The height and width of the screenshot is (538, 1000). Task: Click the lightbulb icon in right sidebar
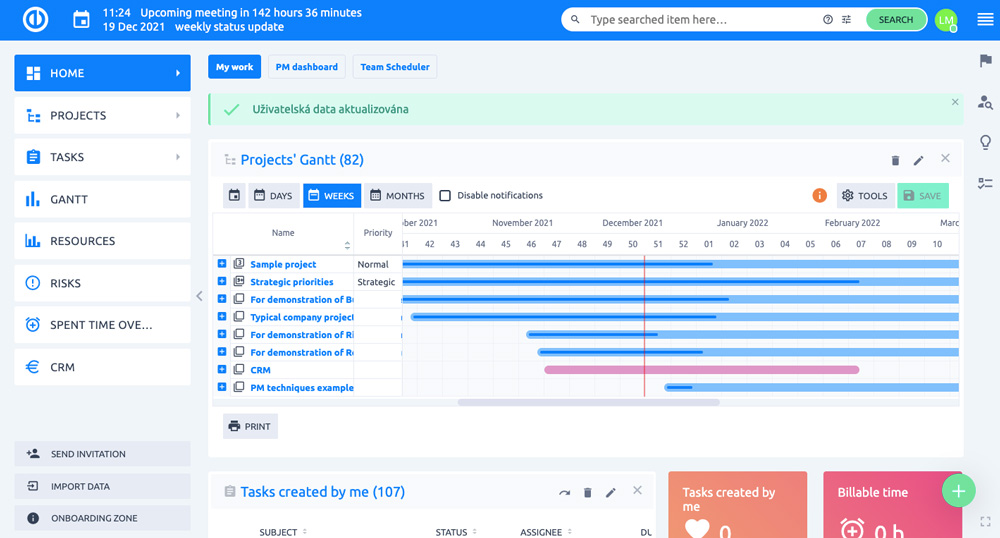click(x=985, y=142)
